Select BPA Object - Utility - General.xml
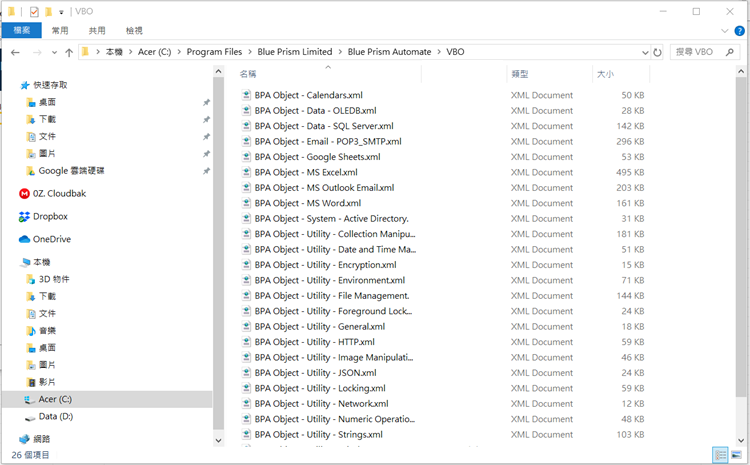750x465 pixels. point(320,326)
